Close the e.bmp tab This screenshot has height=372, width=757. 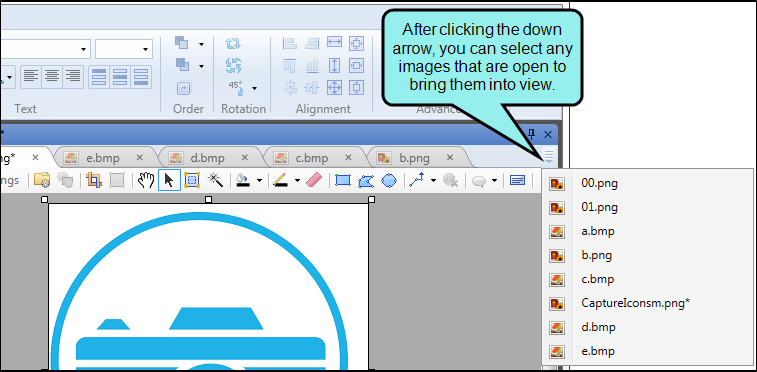pyautogui.click(x=140, y=157)
